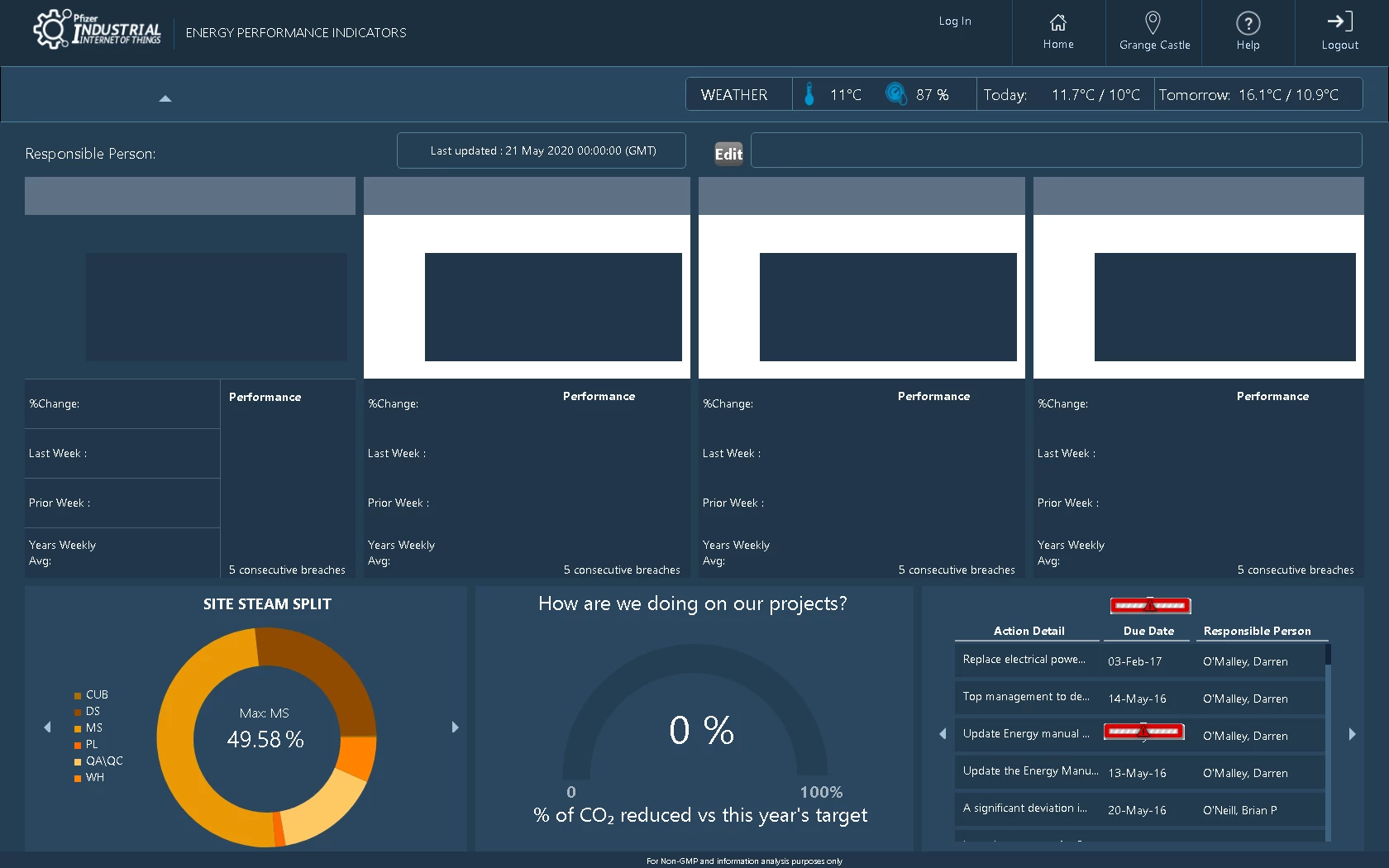
Task: Click the Edit button
Action: [x=728, y=154]
